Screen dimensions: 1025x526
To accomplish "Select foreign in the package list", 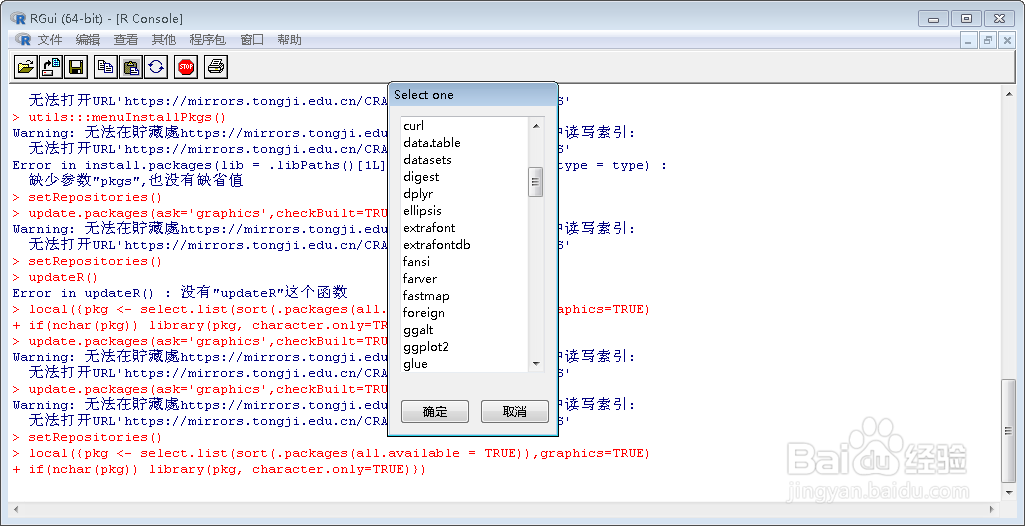I will pyautogui.click(x=464, y=312).
